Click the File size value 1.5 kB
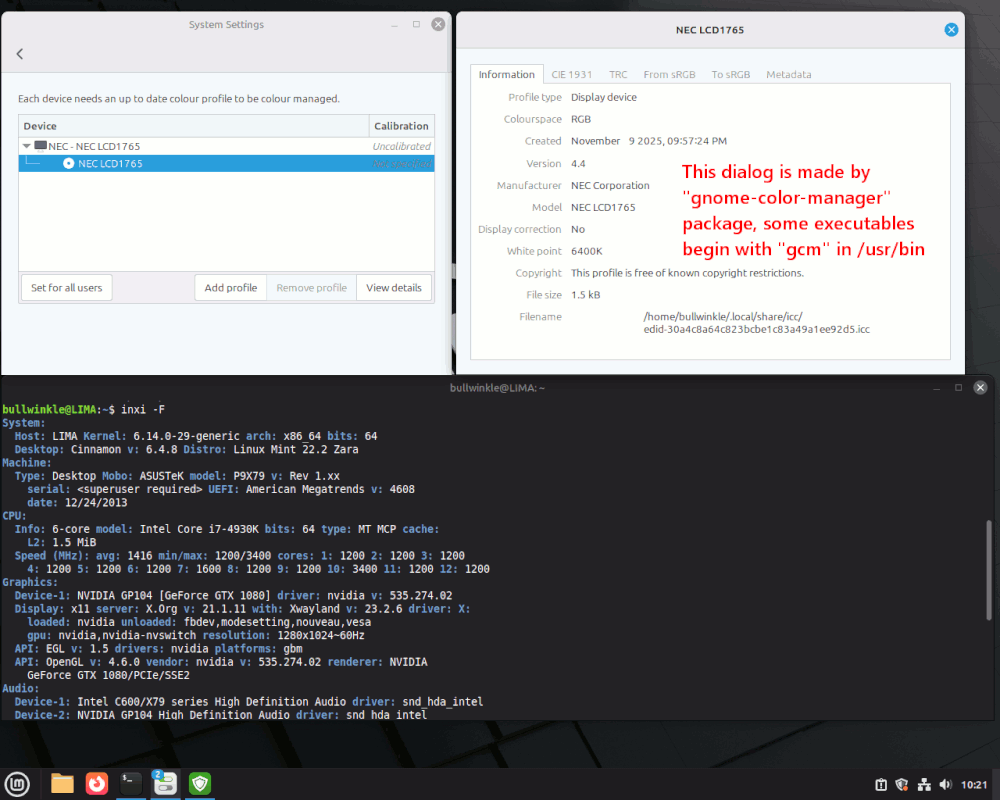 point(585,295)
